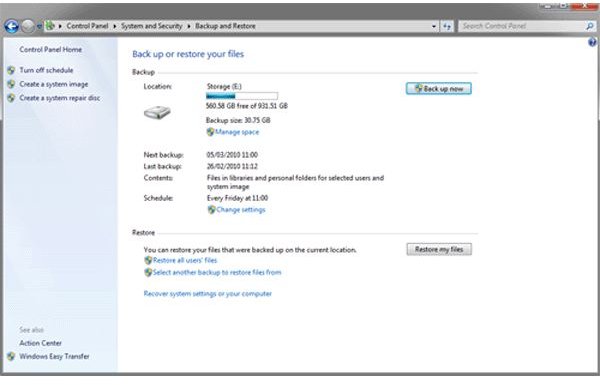
Task: Click the disk space usage bar
Action: 242,96
